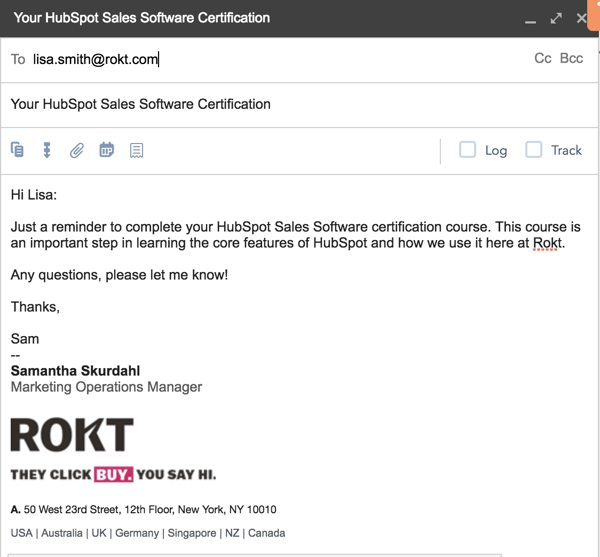
Task: Enable the Log checkbox
Action: coord(467,150)
